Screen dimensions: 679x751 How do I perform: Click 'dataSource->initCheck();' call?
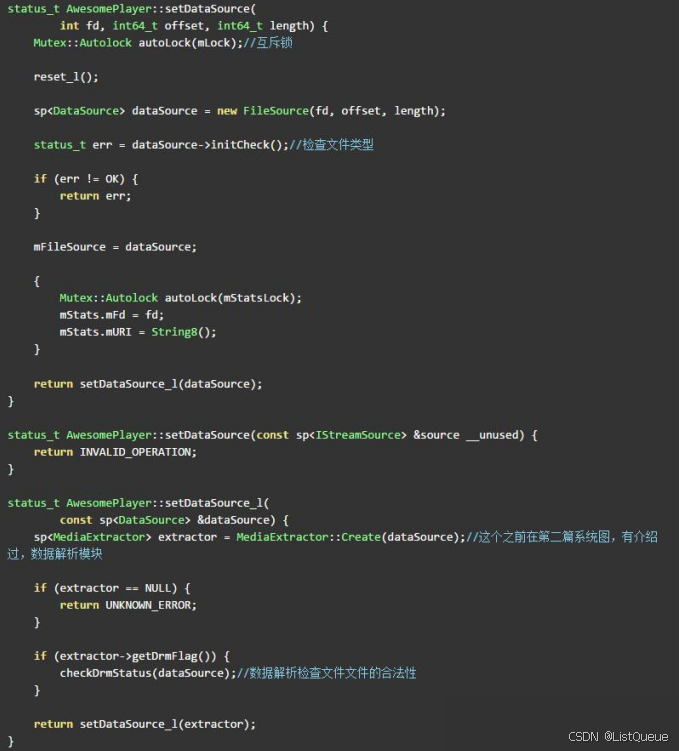[x=210, y=145]
